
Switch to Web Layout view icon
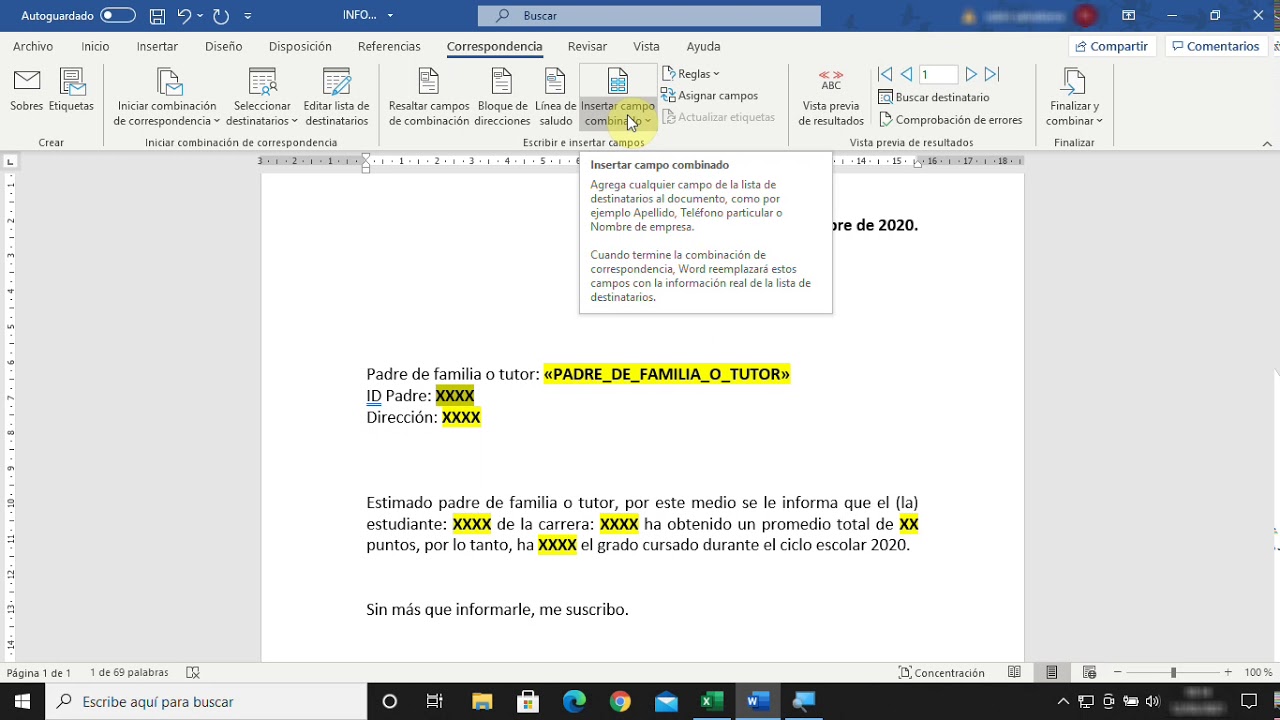click(x=1090, y=673)
